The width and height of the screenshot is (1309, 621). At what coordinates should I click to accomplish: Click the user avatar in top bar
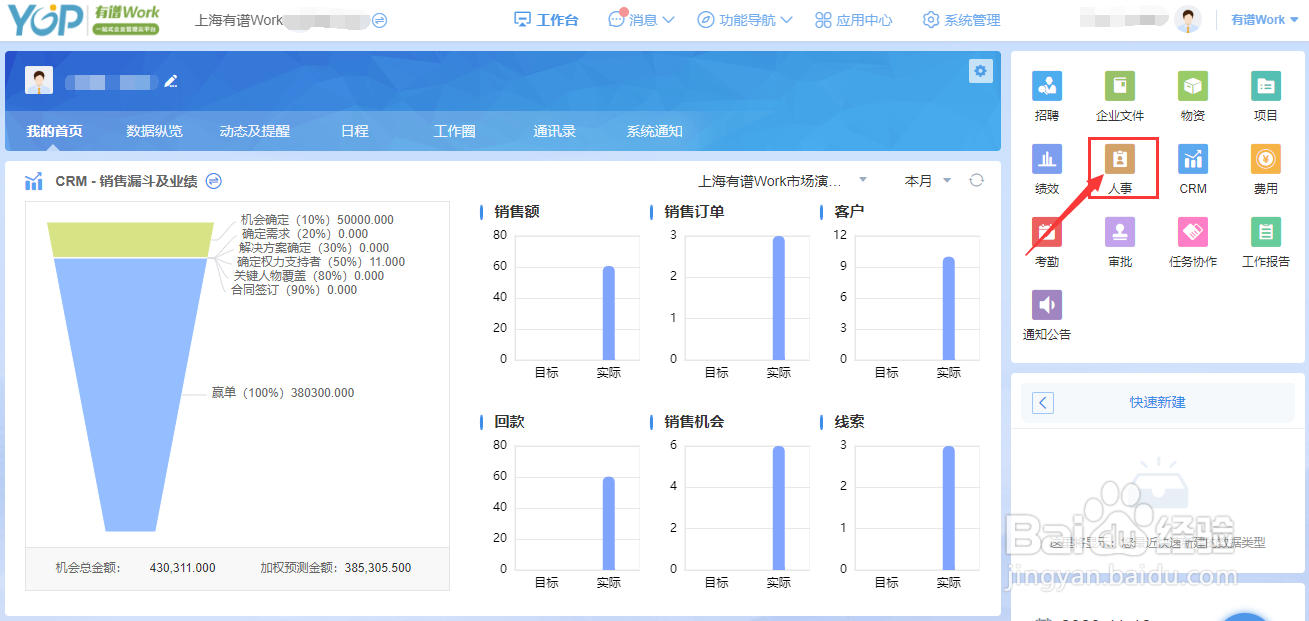pyautogui.click(x=1188, y=19)
